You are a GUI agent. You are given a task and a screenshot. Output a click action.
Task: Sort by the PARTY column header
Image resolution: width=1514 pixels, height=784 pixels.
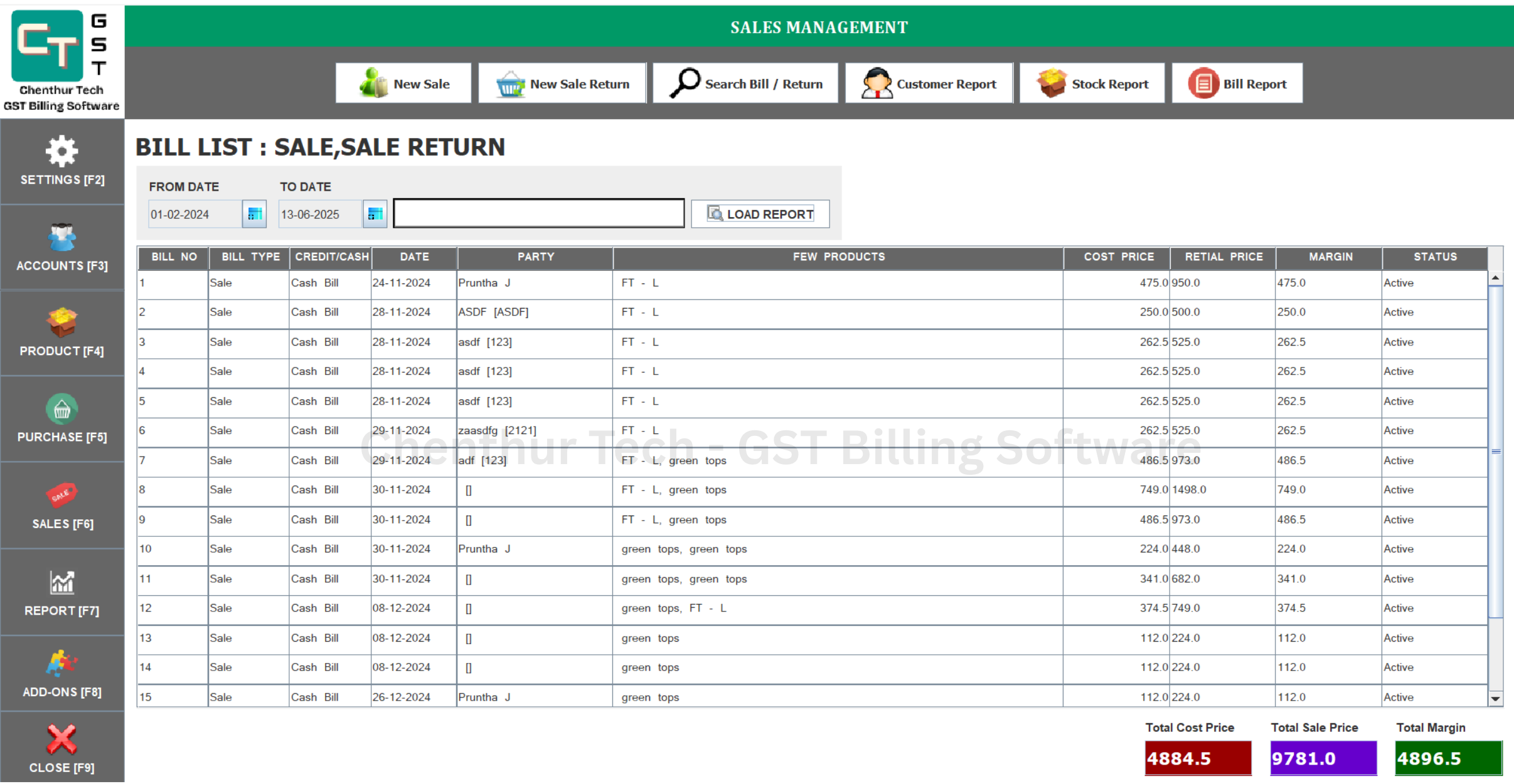(535, 257)
